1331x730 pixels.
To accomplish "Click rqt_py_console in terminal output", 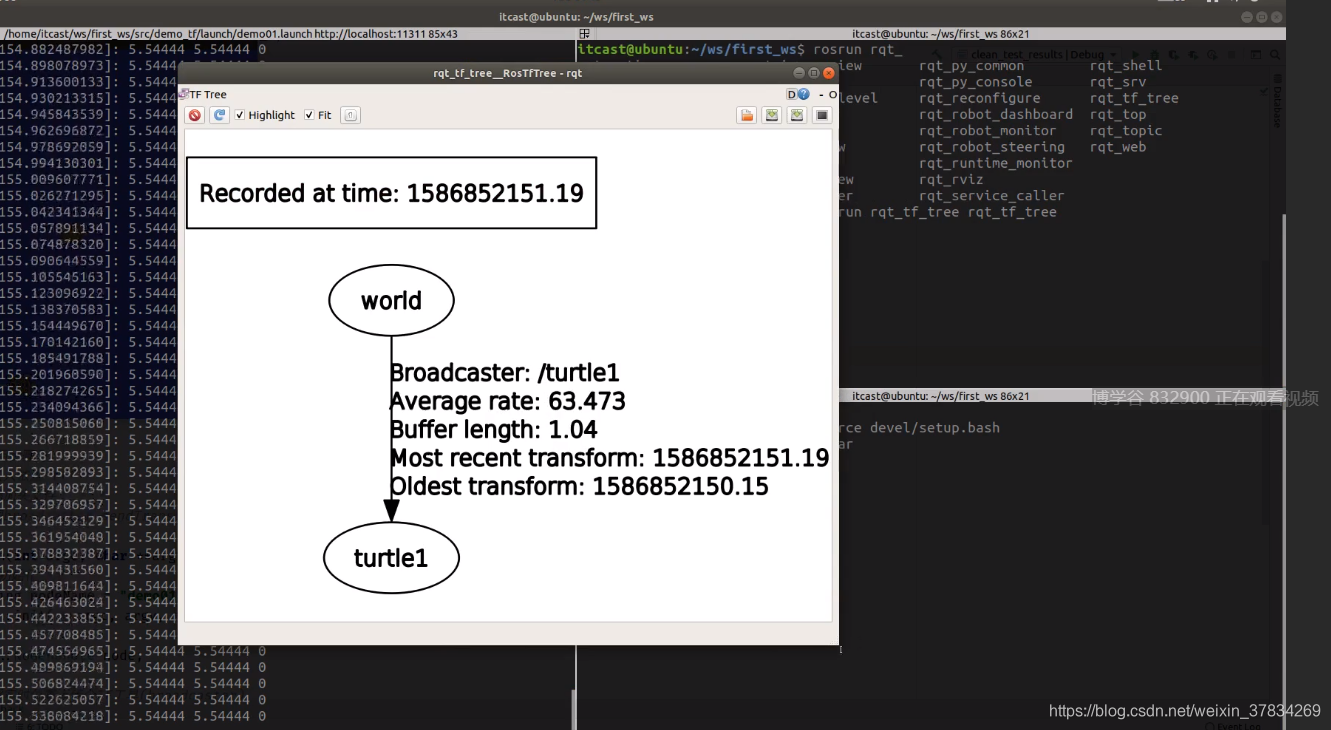I will (976, 82).
